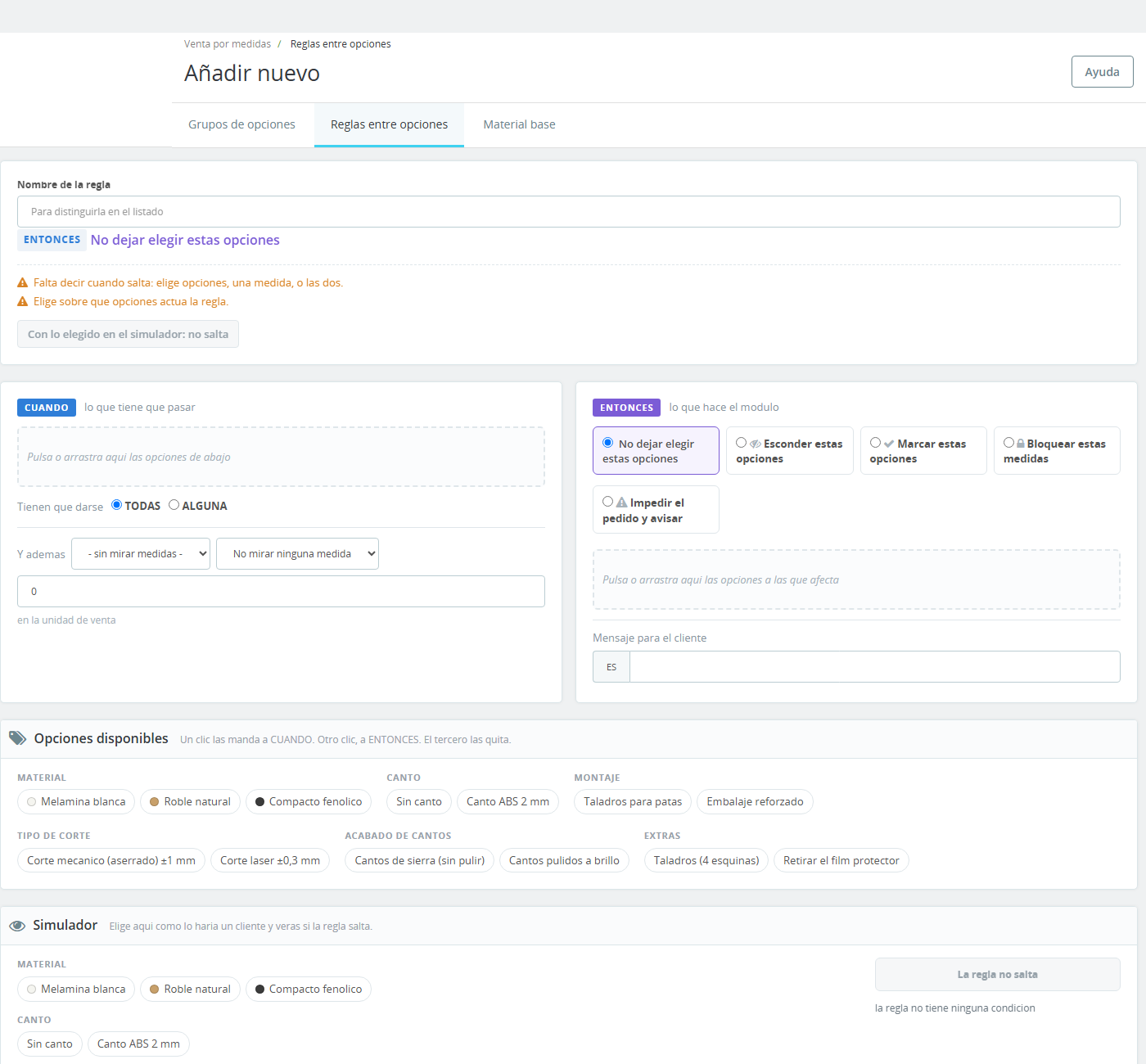The height and width of the screenshot is (1064, 1146).
Task: Open the Reglas entre opciones tab
Action: tap(389, 124)
